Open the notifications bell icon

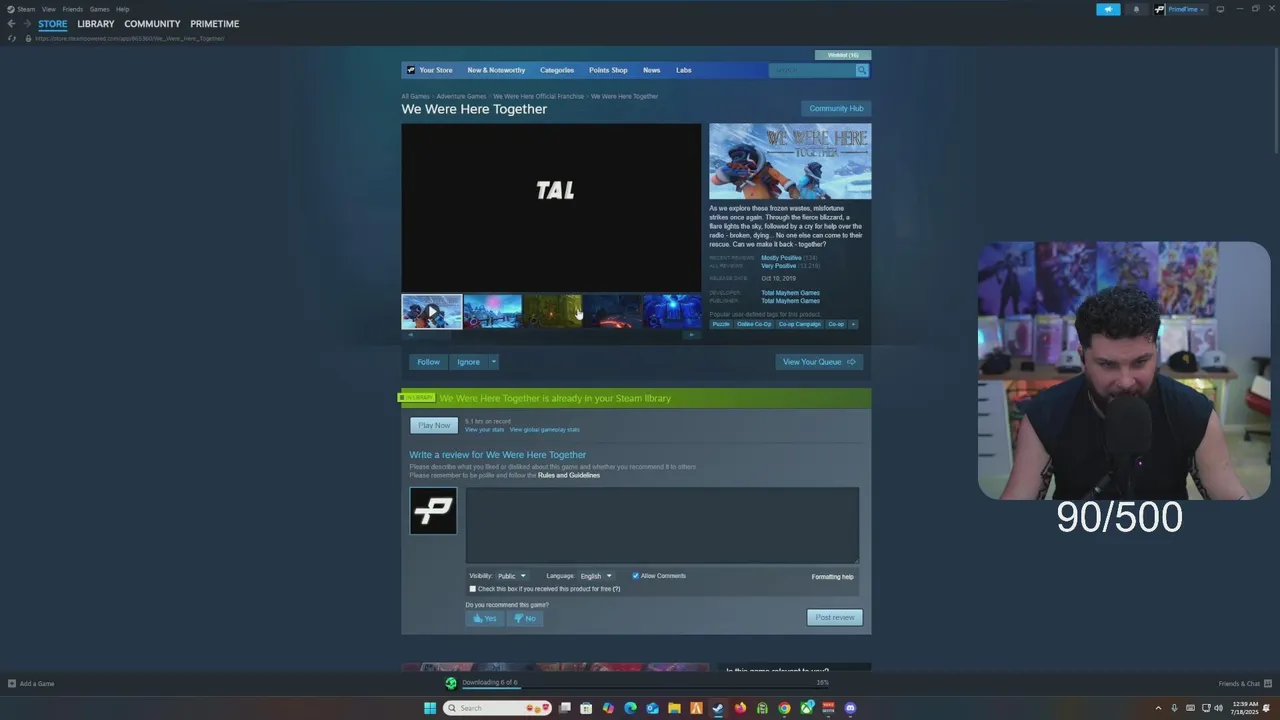(x=1136, y=9)
